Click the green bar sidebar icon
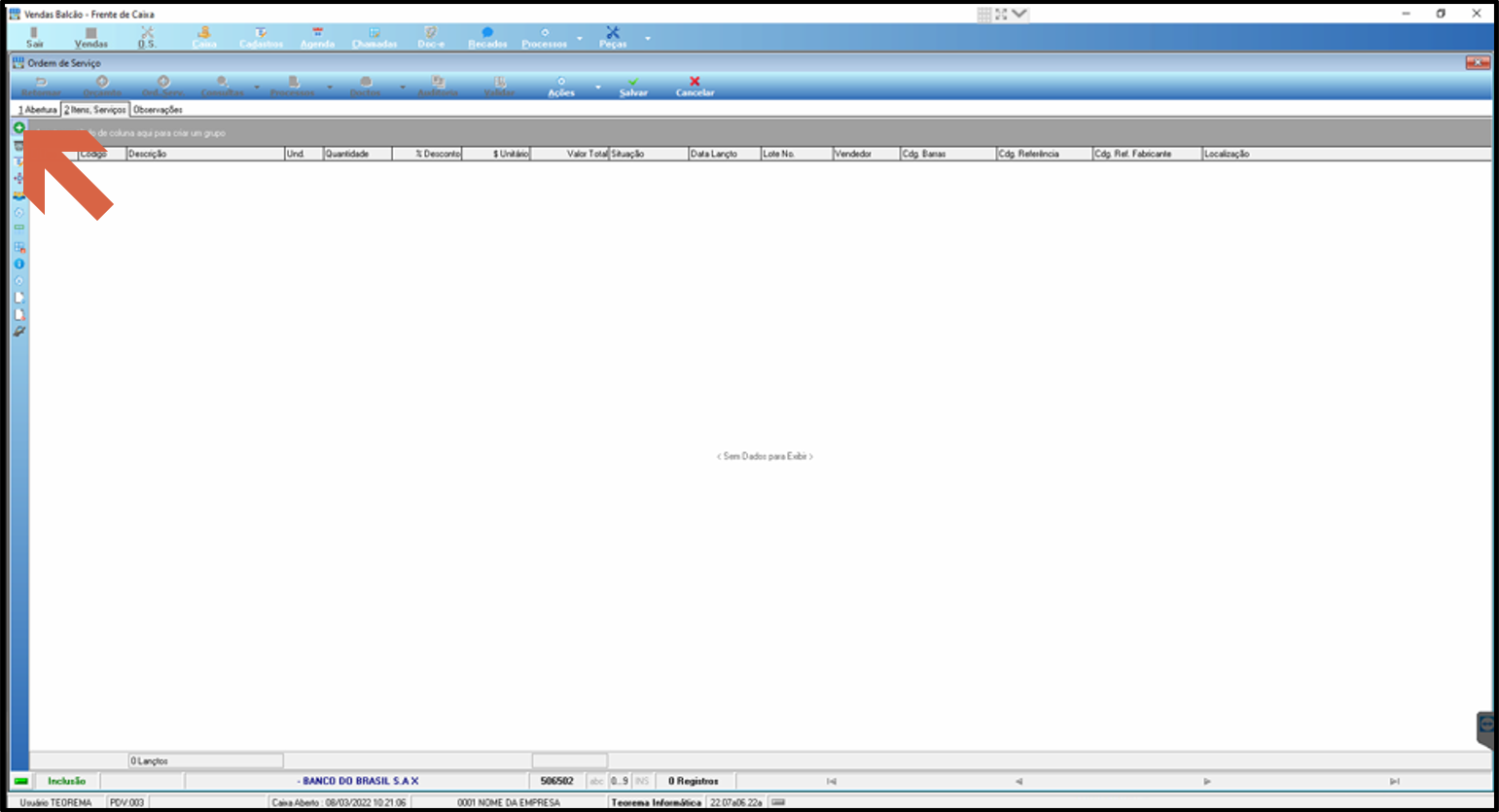This screenshot has height=812, width=1499. pos(18,228)
